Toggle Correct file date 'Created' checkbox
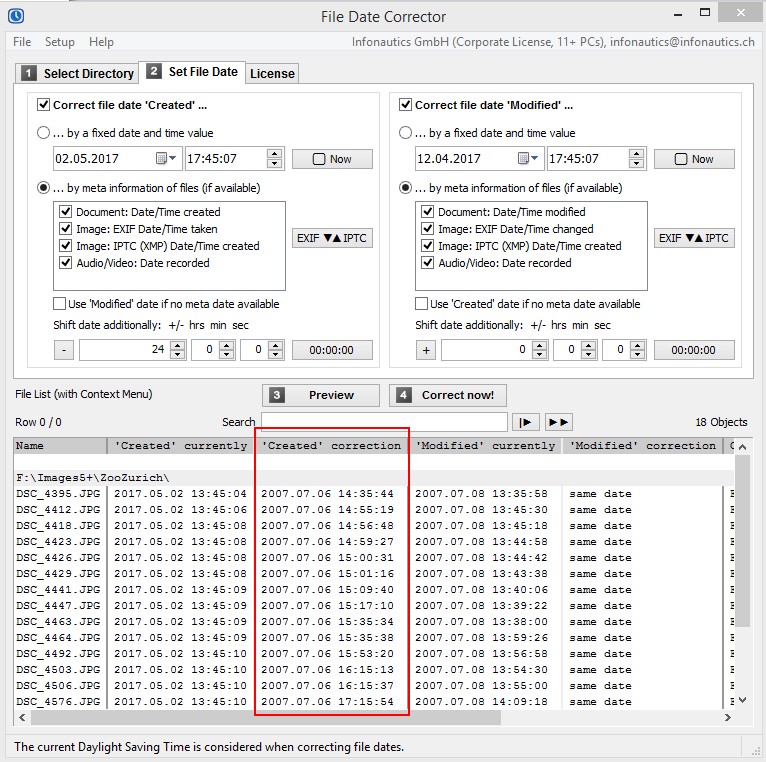 point(43,105)
